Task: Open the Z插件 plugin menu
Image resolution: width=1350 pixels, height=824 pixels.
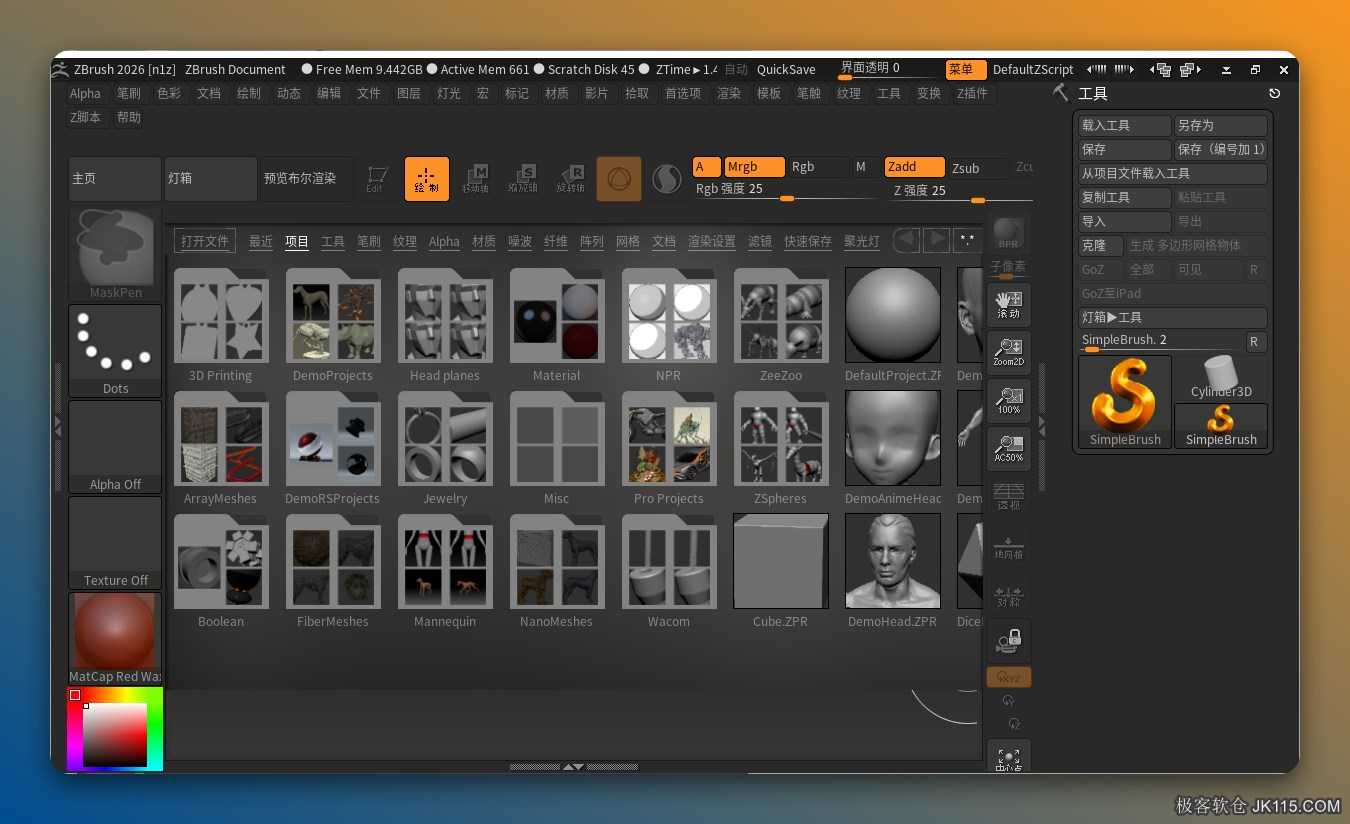Action: pos(972,93)
